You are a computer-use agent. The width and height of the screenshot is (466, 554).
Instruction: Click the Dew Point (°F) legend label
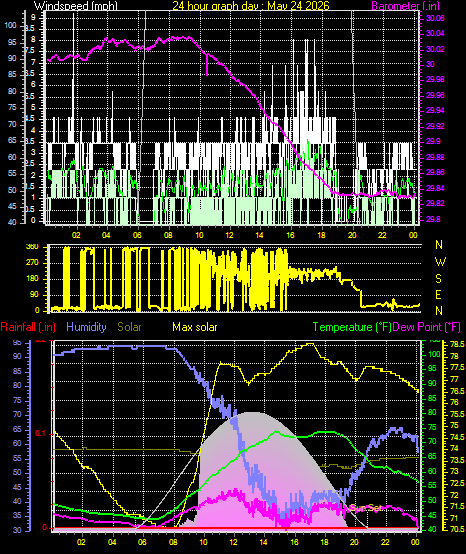coord(427,327)
